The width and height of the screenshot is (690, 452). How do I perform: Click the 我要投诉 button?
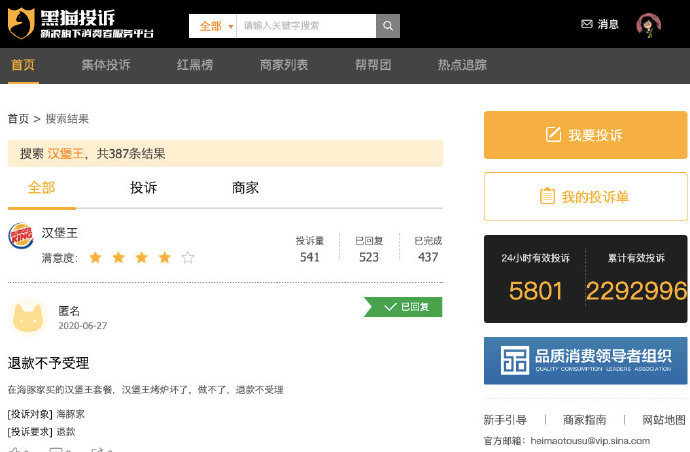[585, 135]
